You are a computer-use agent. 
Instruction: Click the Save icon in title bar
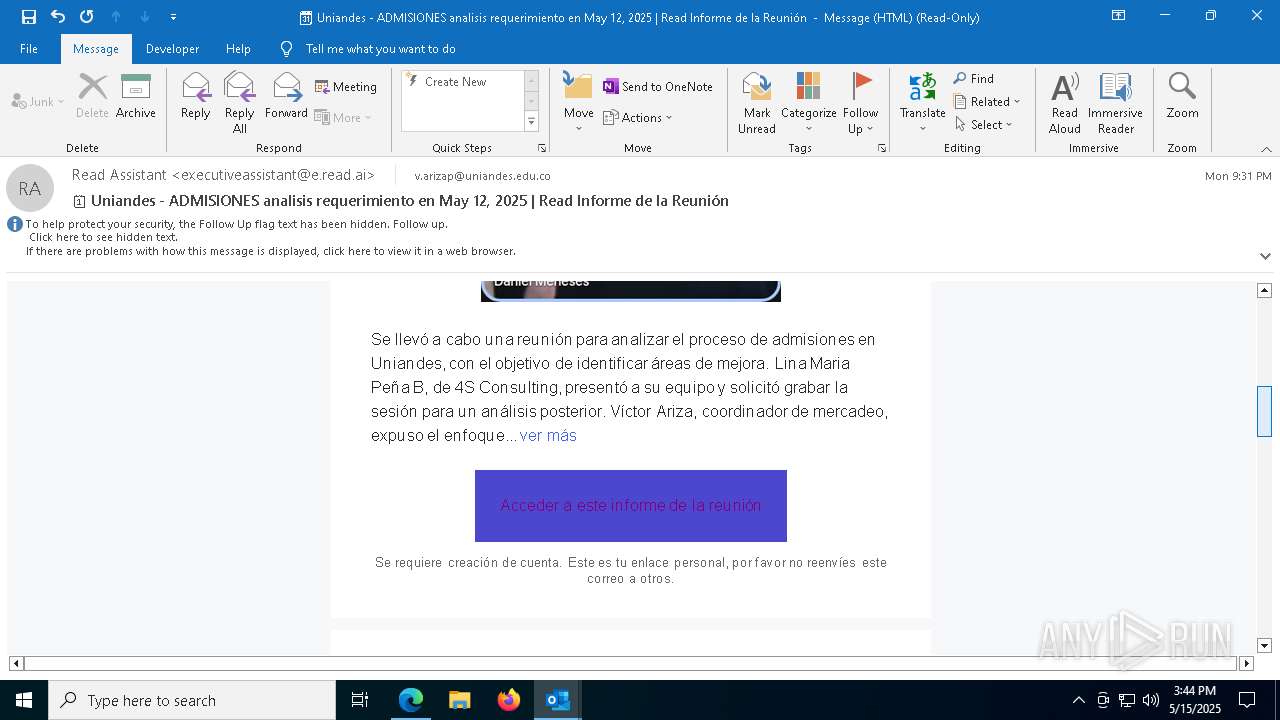[x=29, y=17]
